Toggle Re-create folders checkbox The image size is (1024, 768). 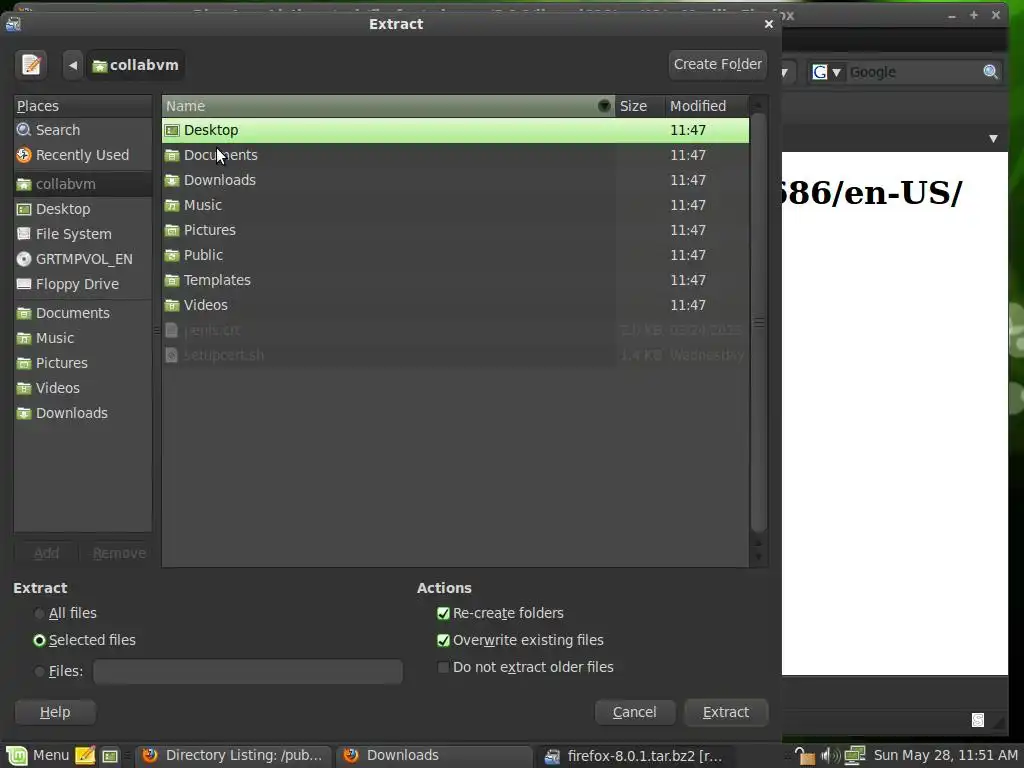coord(500,613)
